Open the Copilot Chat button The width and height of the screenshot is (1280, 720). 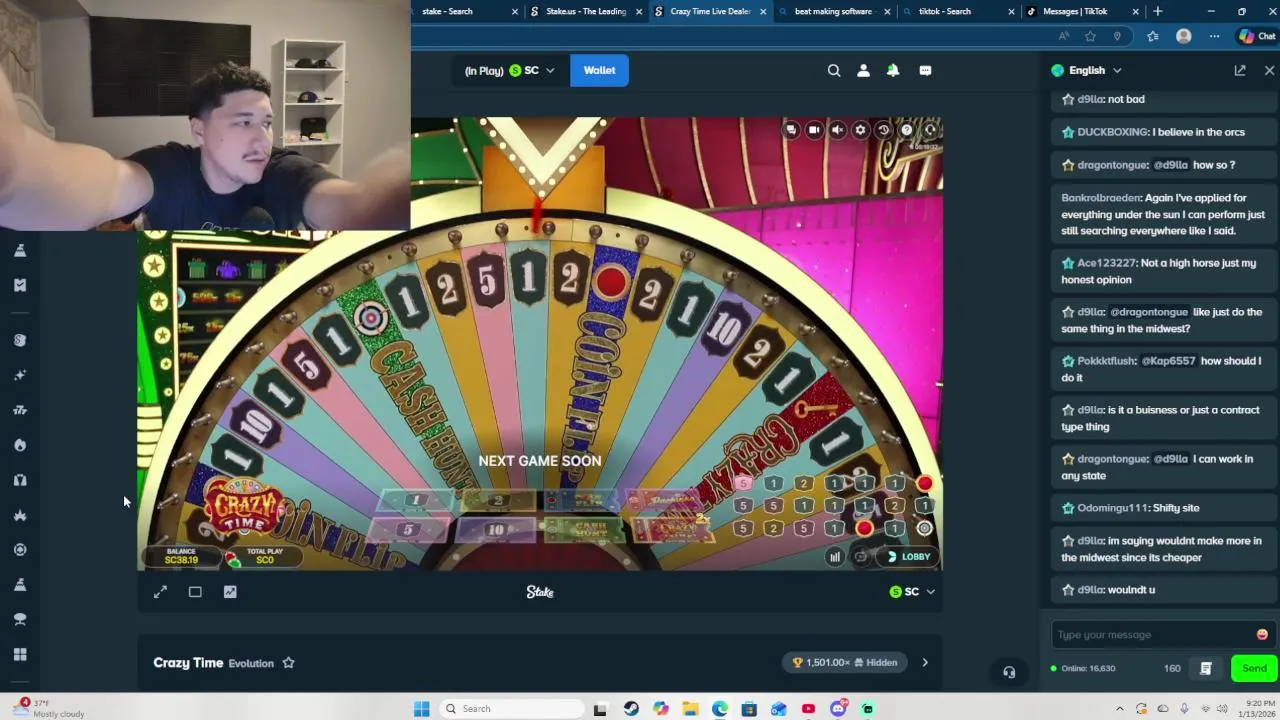tap(1256, 36)
